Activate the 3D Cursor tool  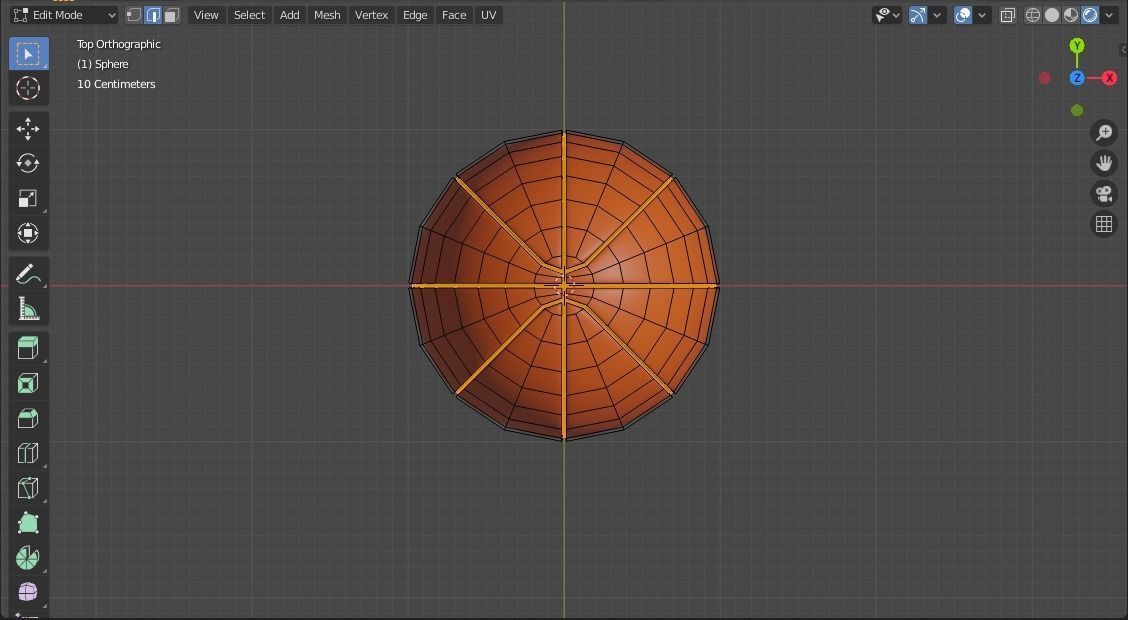point(28,88)
